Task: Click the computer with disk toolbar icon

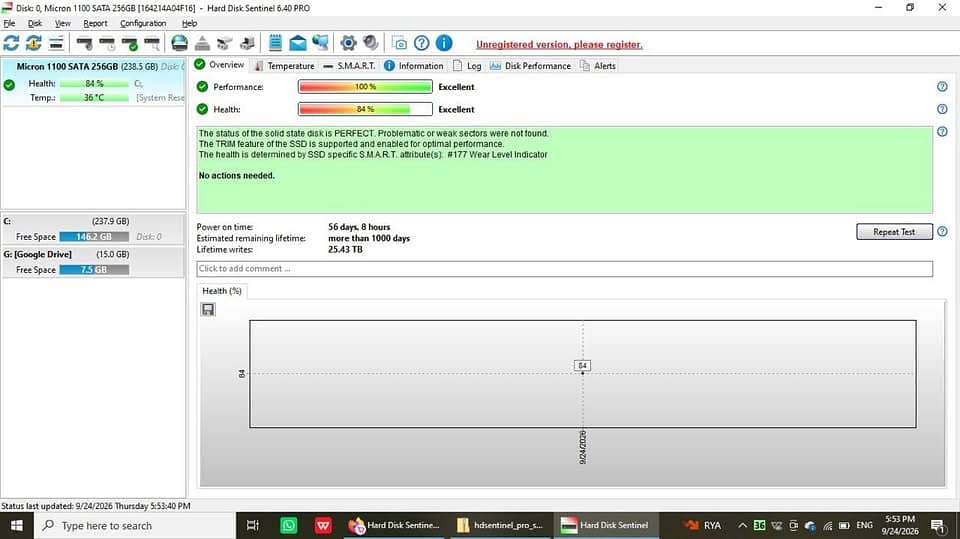Action: click(x=247, y=43)
